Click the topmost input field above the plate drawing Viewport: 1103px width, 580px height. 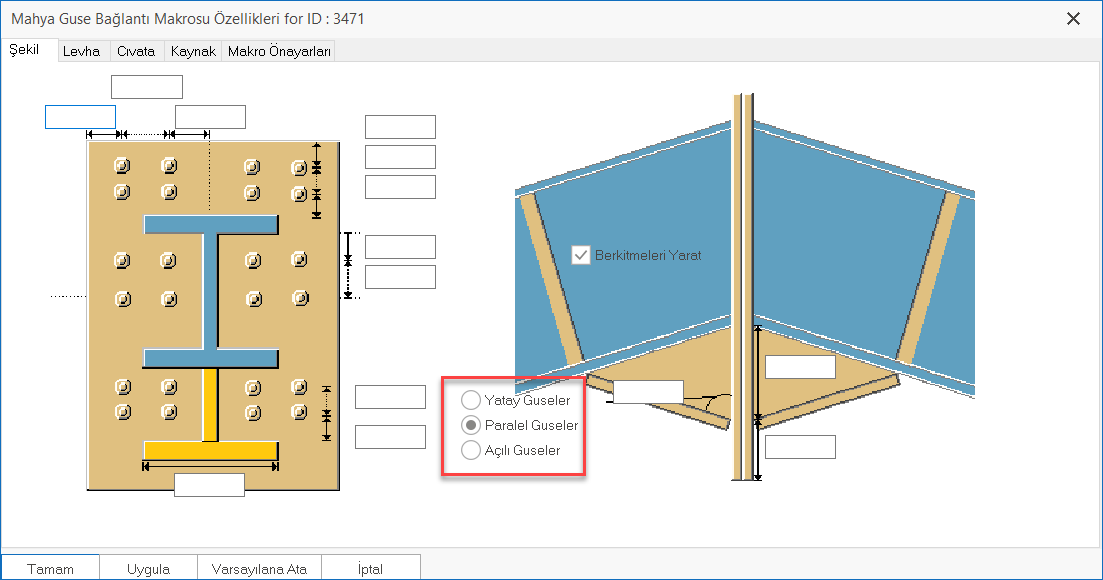147,87
